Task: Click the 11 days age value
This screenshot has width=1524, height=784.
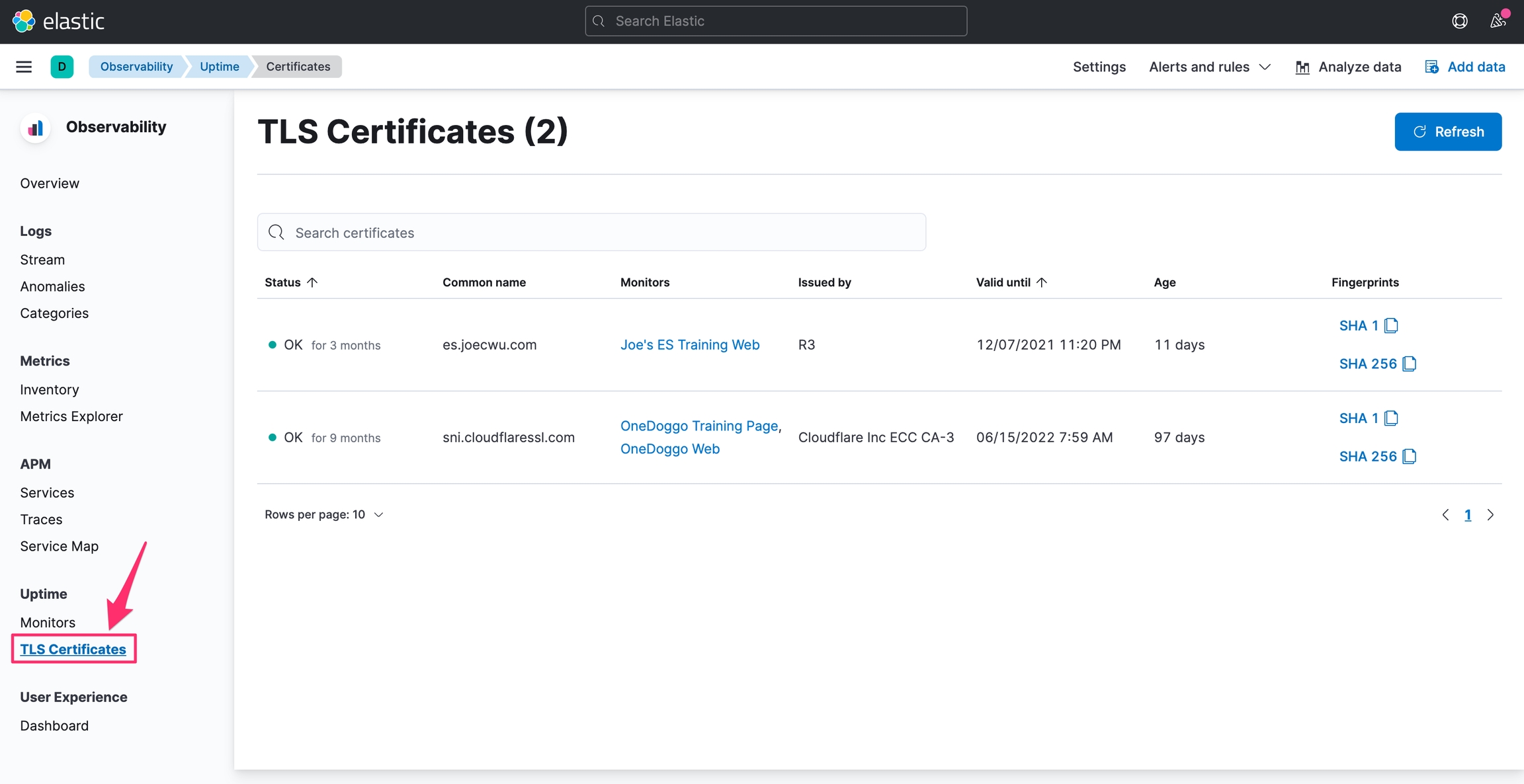Action: pos(1179,345)
